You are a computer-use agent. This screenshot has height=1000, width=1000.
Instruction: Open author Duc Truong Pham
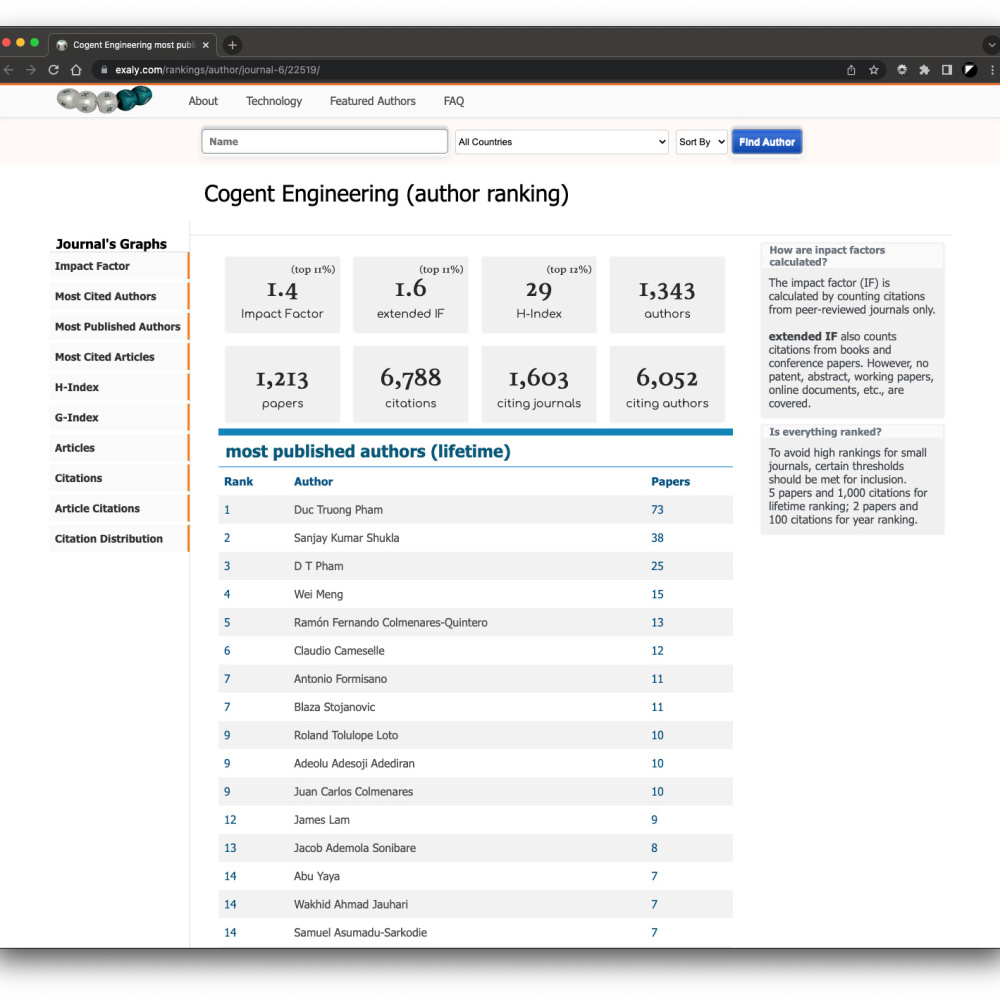338,510
